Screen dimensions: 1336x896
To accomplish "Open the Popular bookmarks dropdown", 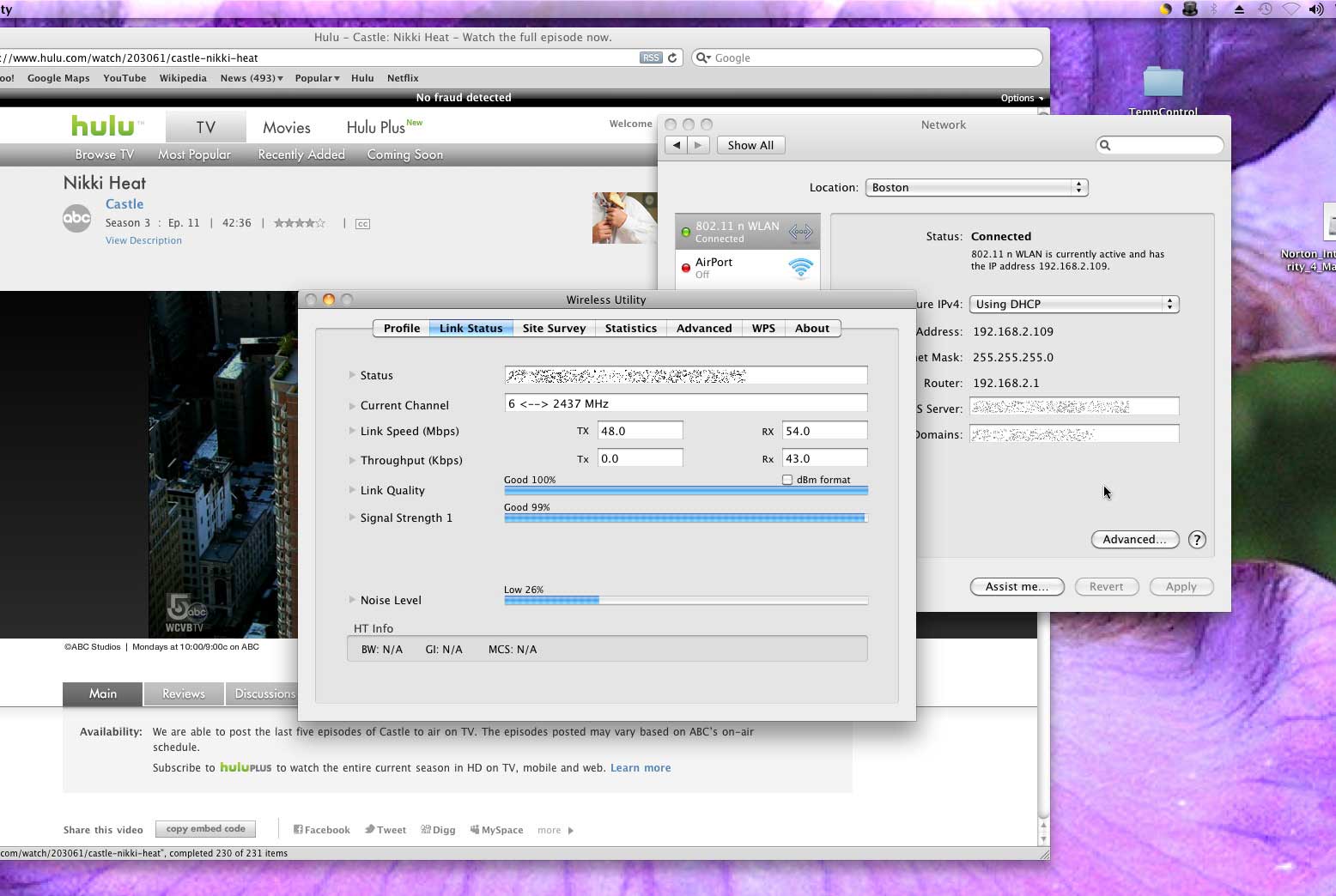I will pyautogui.click(x=317, y=78).
